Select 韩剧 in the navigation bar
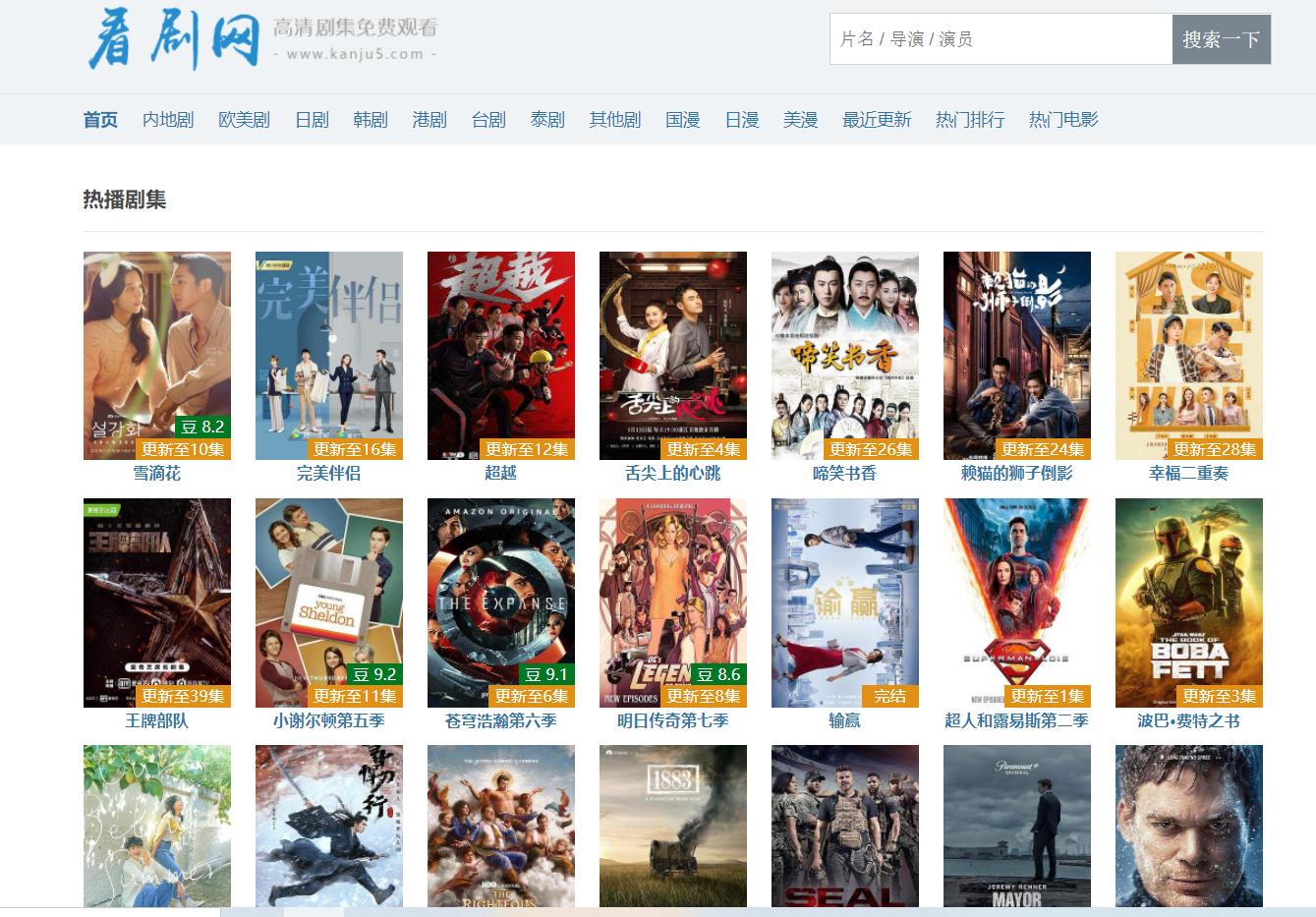1316x917 pixels. (371, 120)
